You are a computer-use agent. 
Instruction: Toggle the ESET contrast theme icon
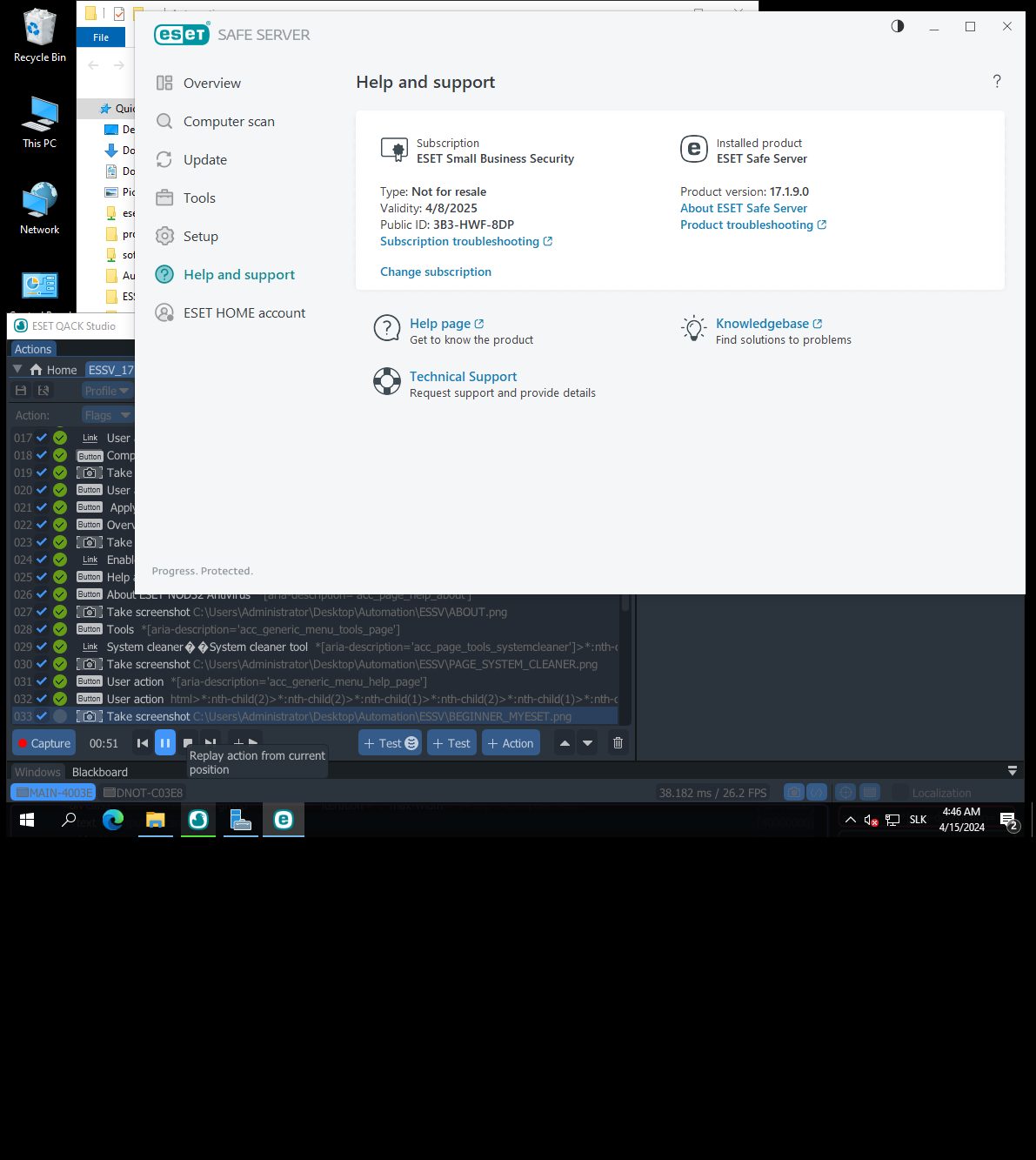point(898,26)
